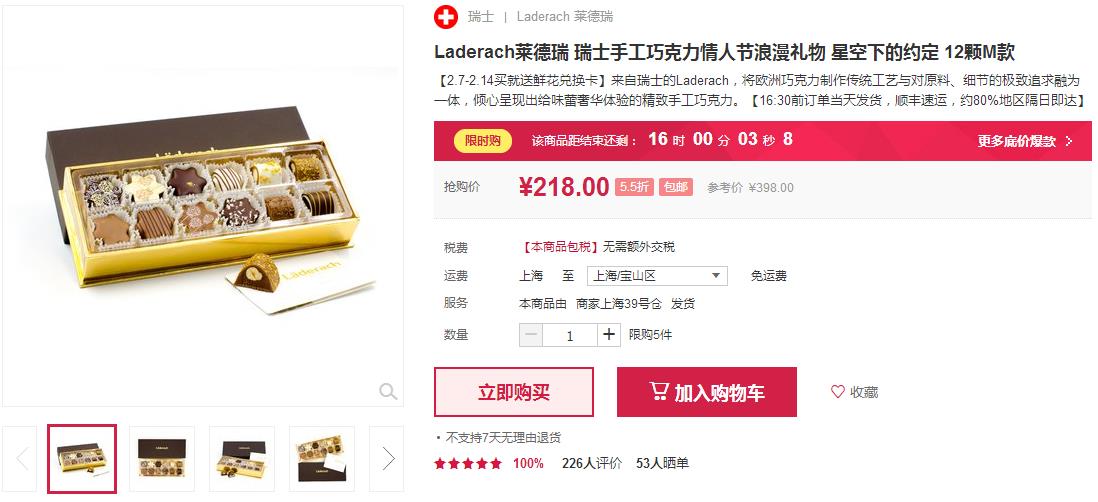Click the quantity input field

click(x=570, y=335)
